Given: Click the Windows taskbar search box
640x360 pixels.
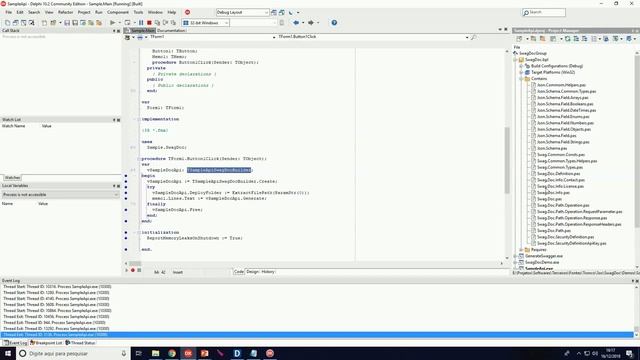Looking at the screenshot, I should pos(73,353).
